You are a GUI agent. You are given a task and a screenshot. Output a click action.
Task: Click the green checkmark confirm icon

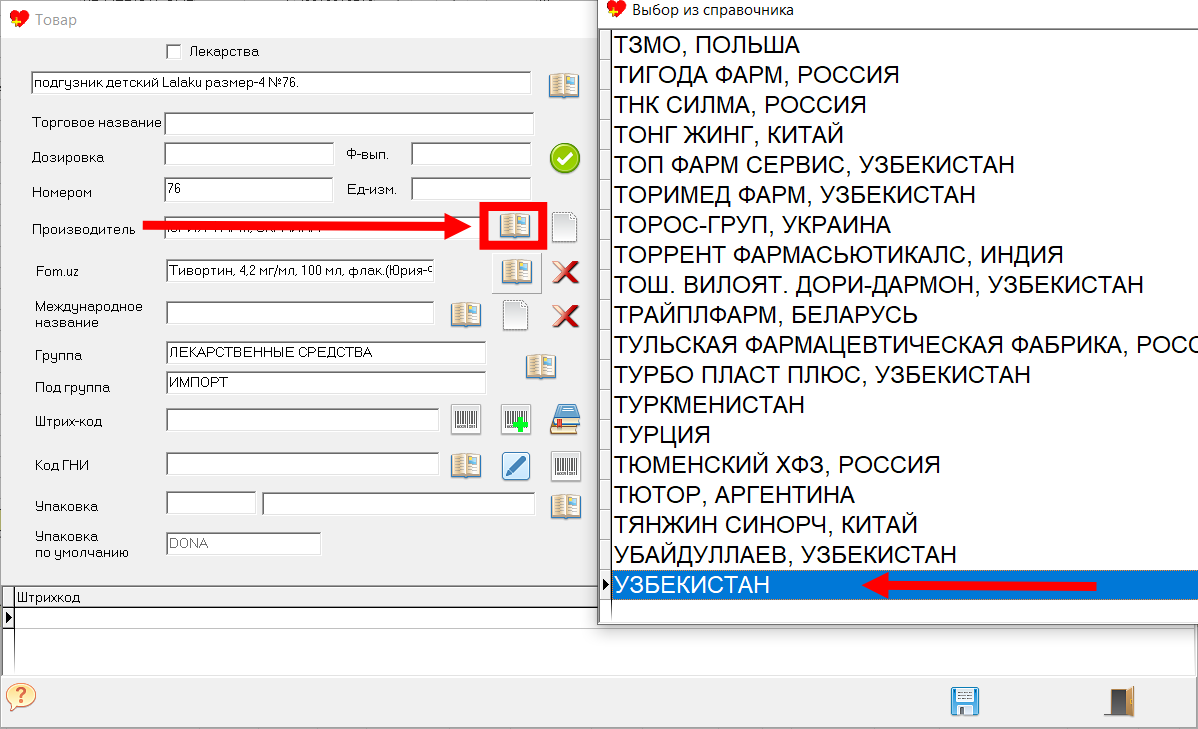coord(565,158)
